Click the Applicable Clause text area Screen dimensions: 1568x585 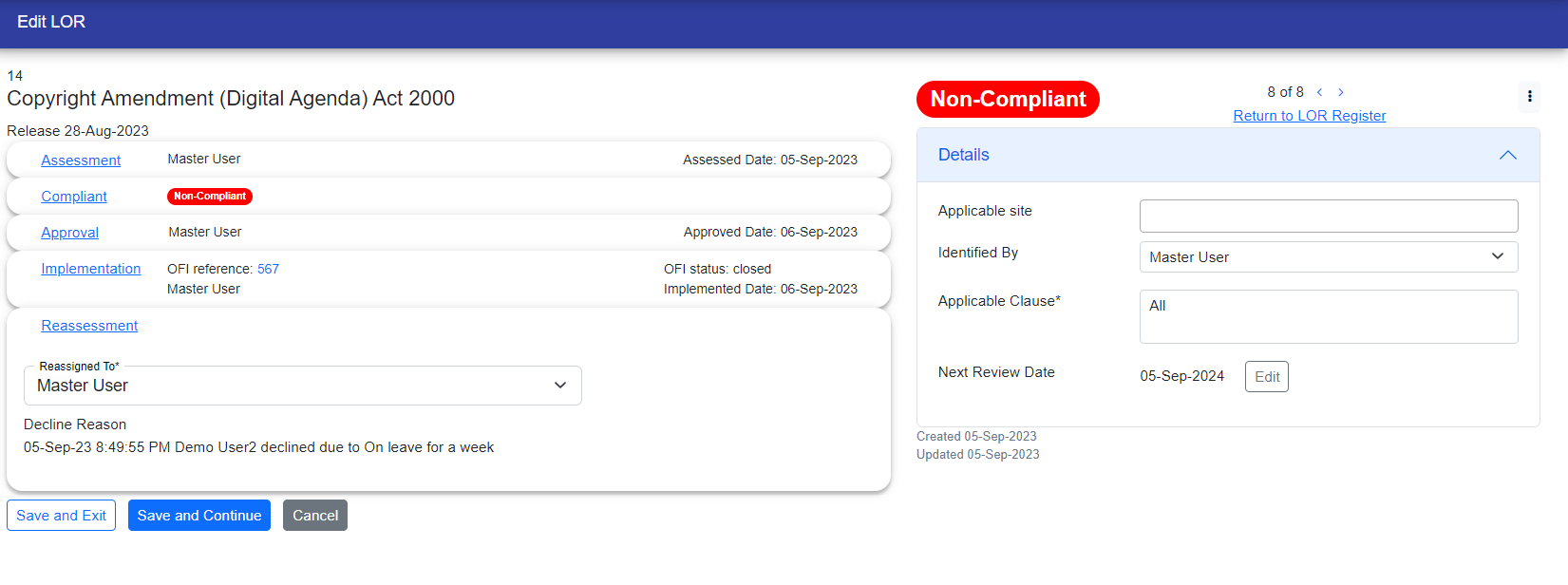tap(1328, 316)
